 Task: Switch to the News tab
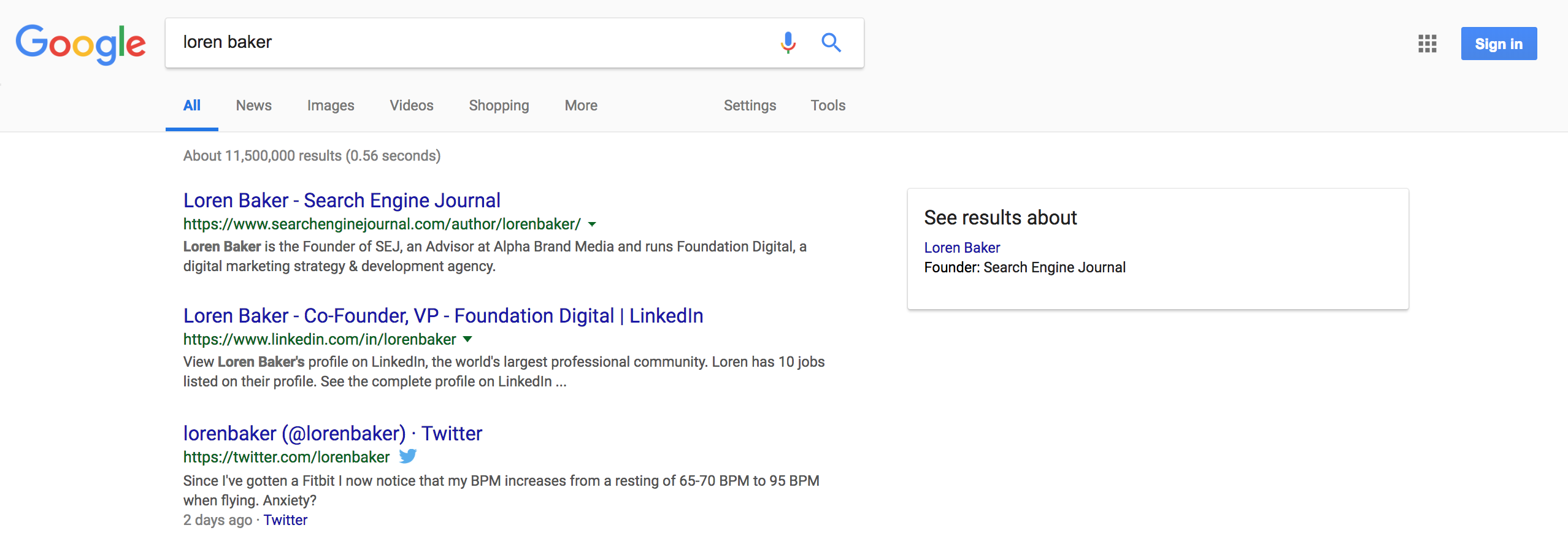pos(253,105)
